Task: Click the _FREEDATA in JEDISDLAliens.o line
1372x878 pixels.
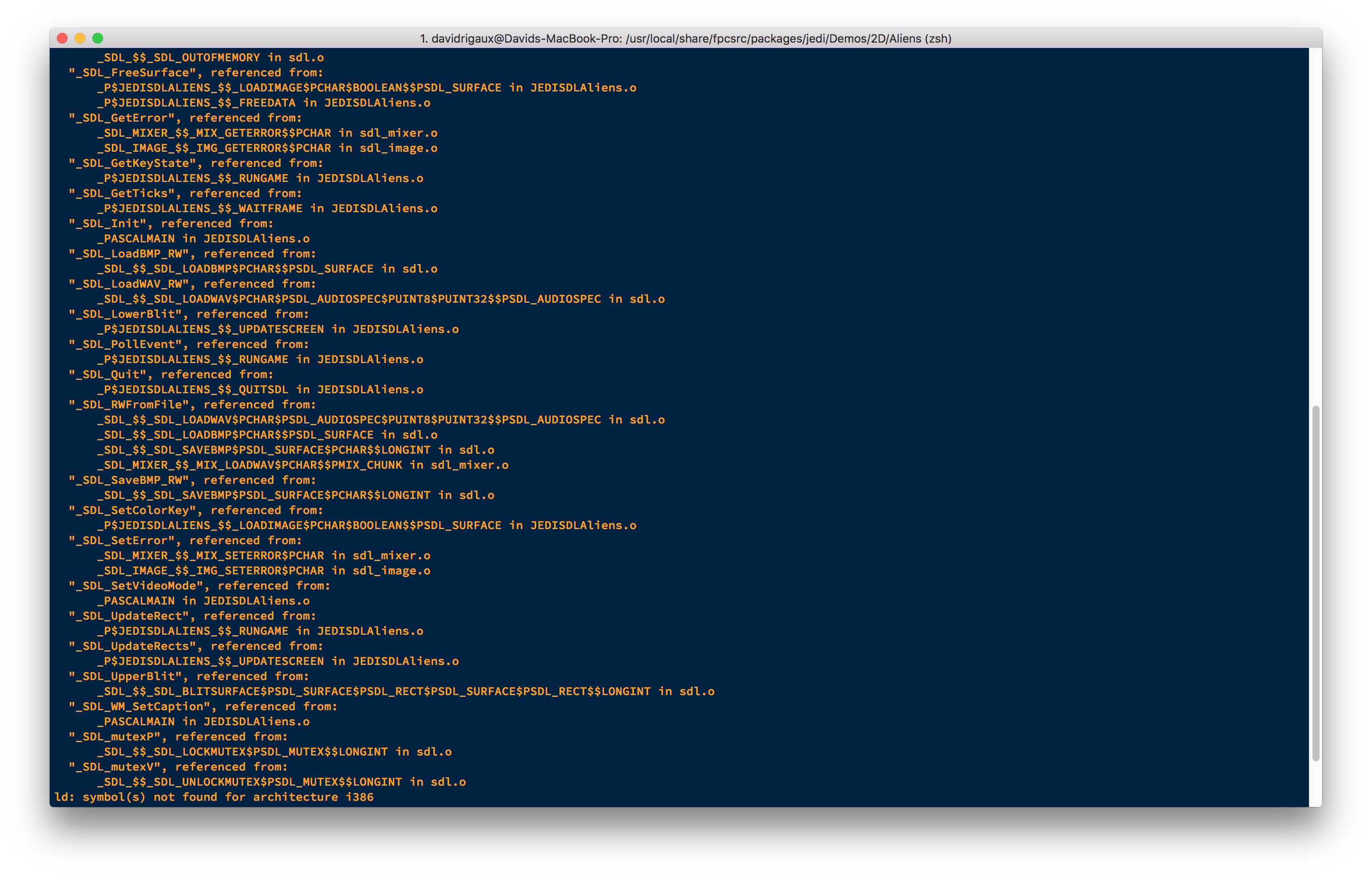Action: pos(264,103)
